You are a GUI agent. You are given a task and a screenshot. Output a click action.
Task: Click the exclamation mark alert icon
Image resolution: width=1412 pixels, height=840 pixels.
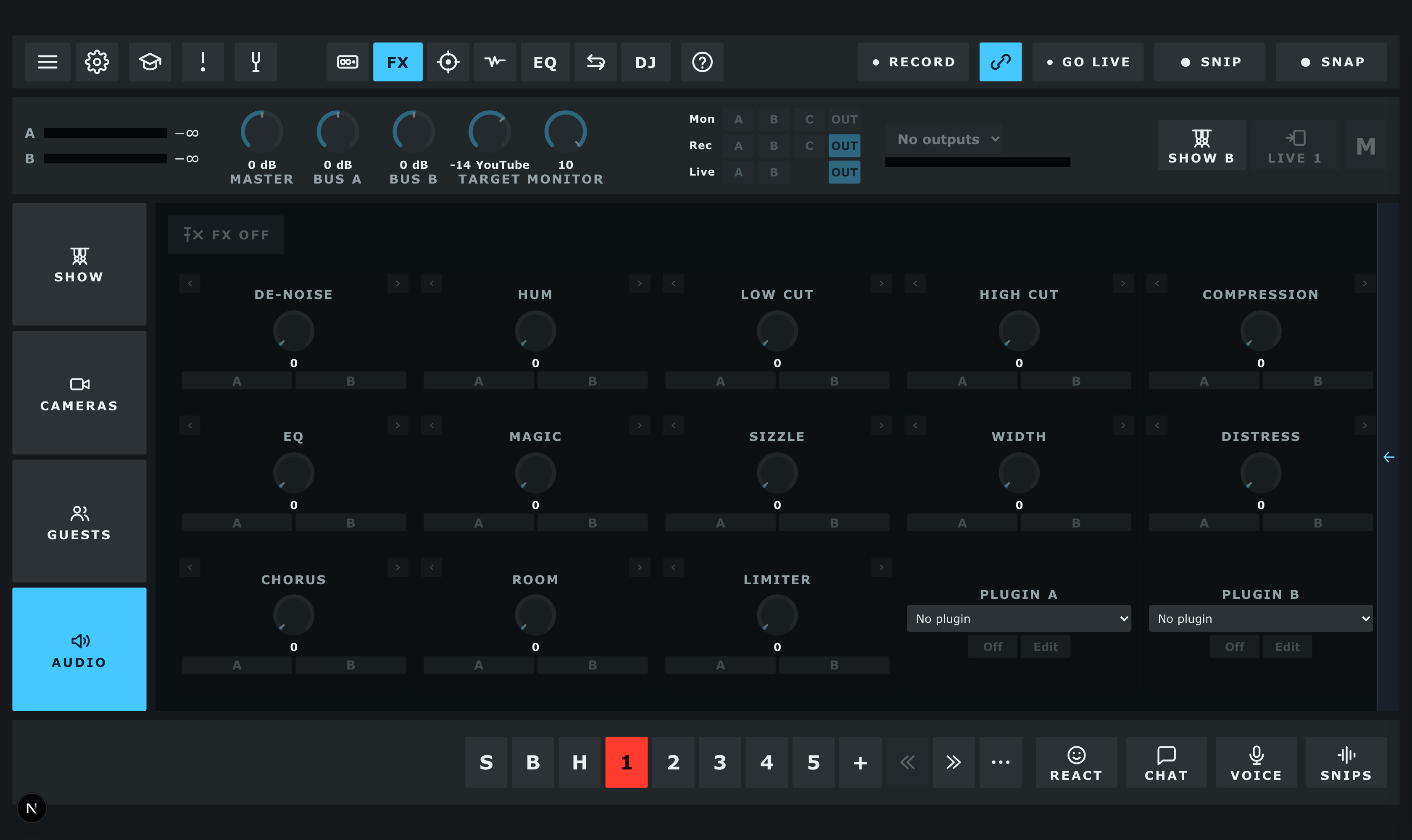click(x=203, y=62)
